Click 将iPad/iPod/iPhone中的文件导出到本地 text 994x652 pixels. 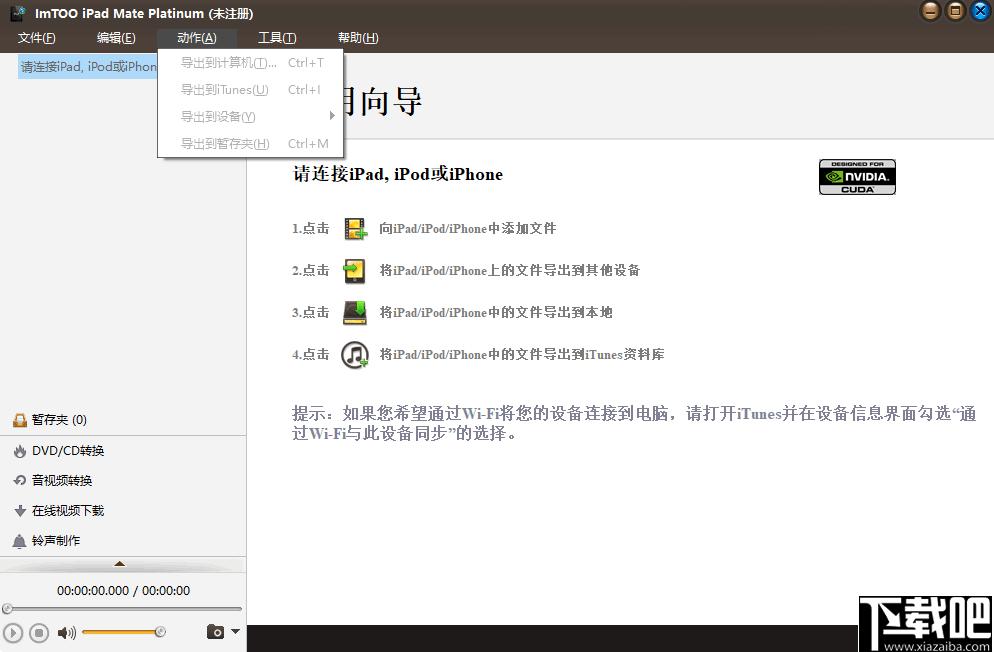pos(496,312)
